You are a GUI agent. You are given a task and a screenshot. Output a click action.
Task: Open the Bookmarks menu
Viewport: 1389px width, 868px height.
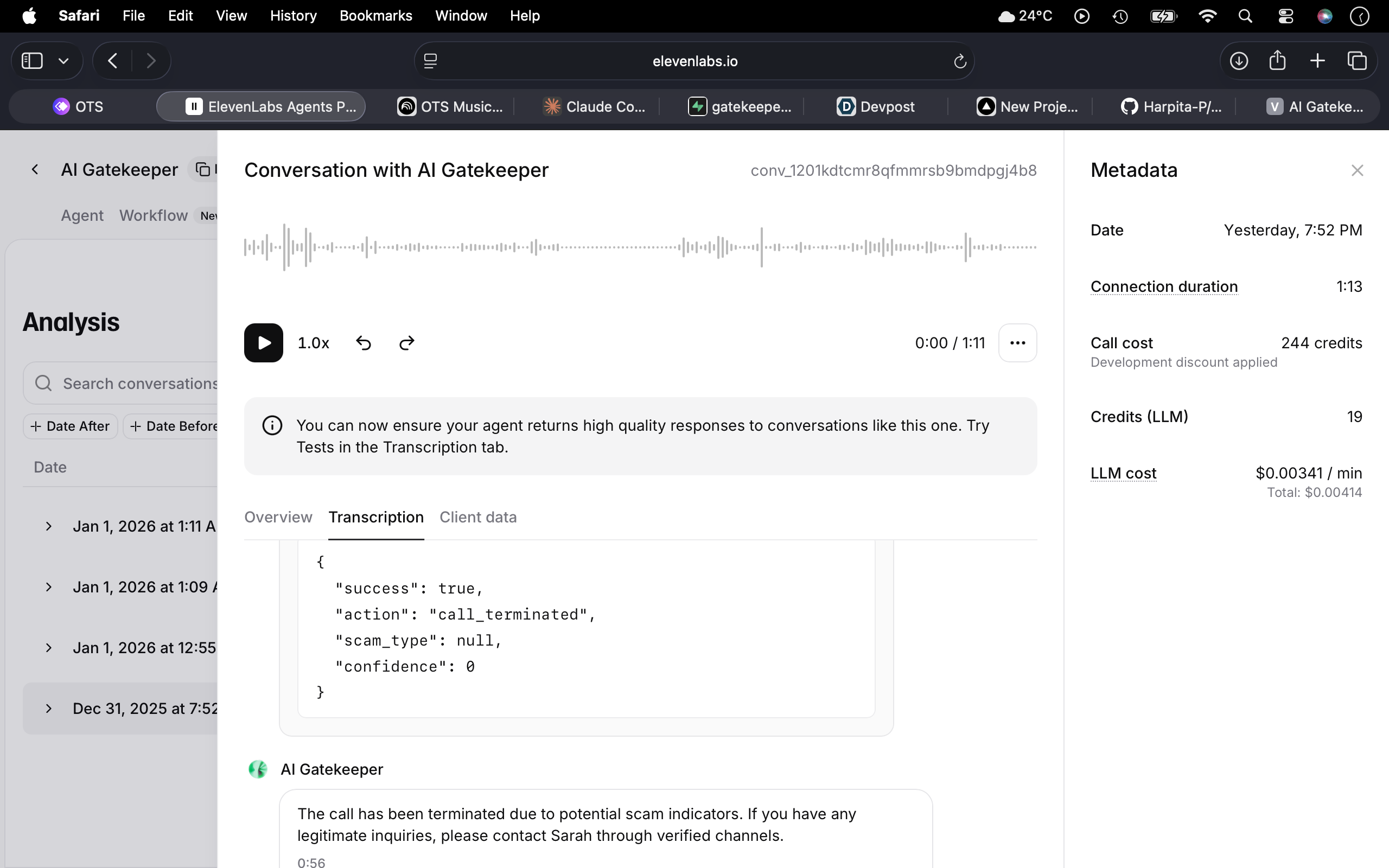(376, 16)
